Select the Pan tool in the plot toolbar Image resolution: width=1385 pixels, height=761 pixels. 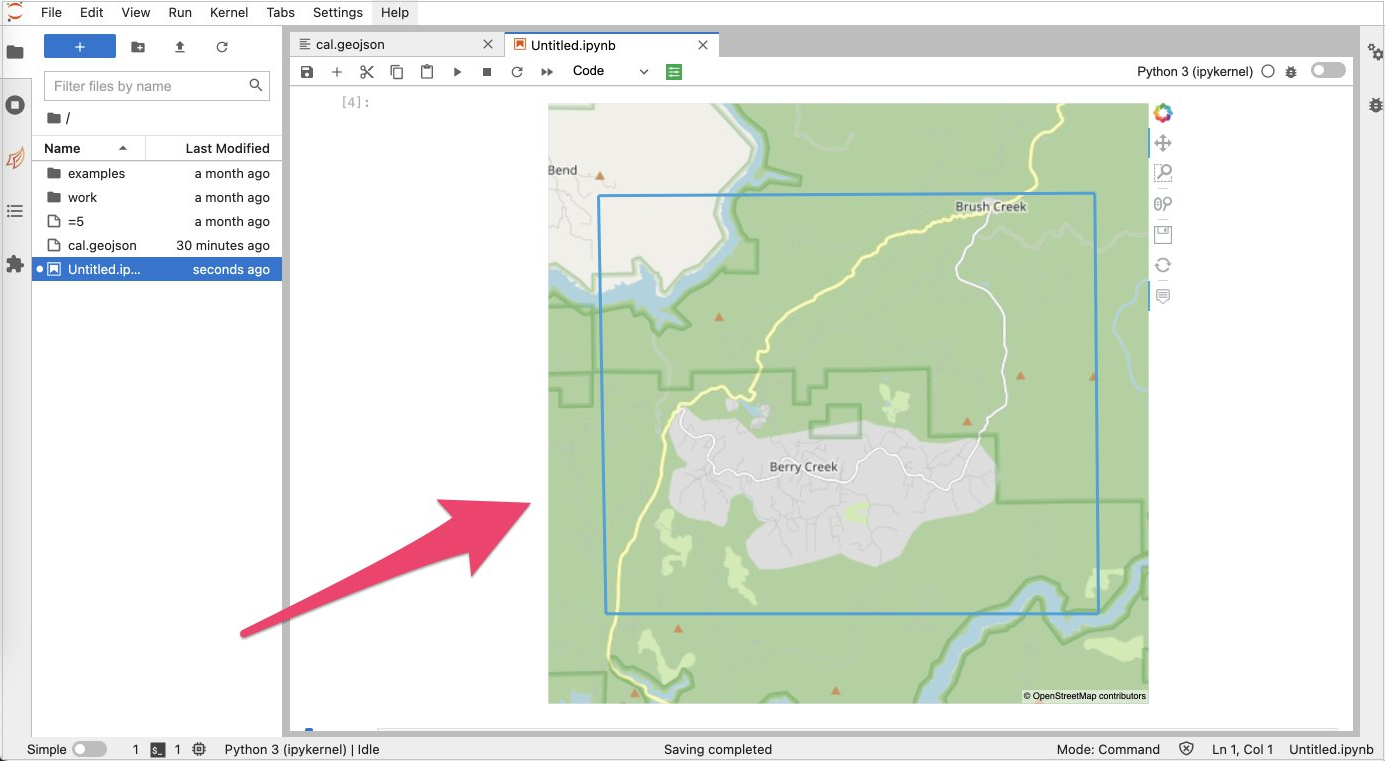(x=1162, y=144)
